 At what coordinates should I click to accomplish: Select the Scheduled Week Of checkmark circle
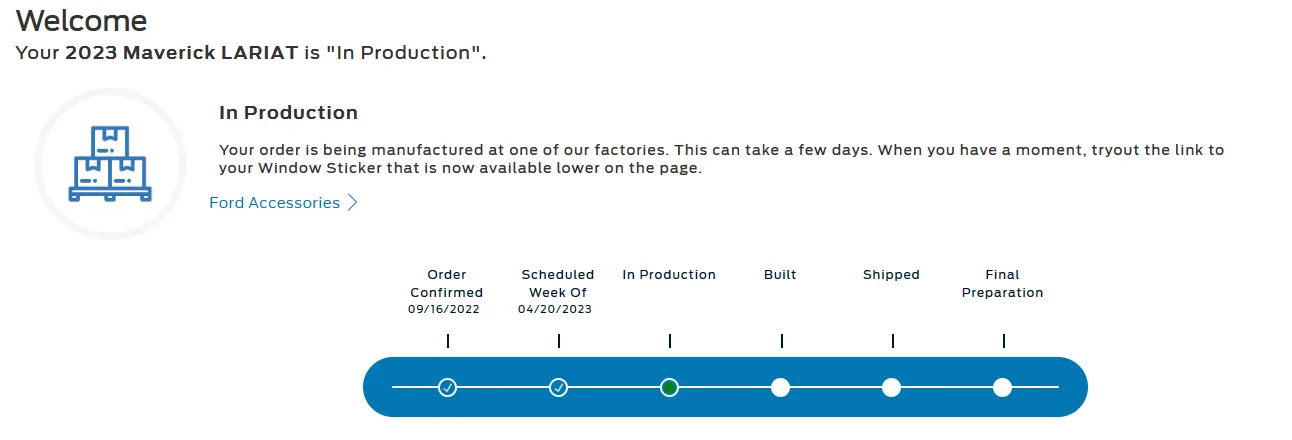[559, 387]
